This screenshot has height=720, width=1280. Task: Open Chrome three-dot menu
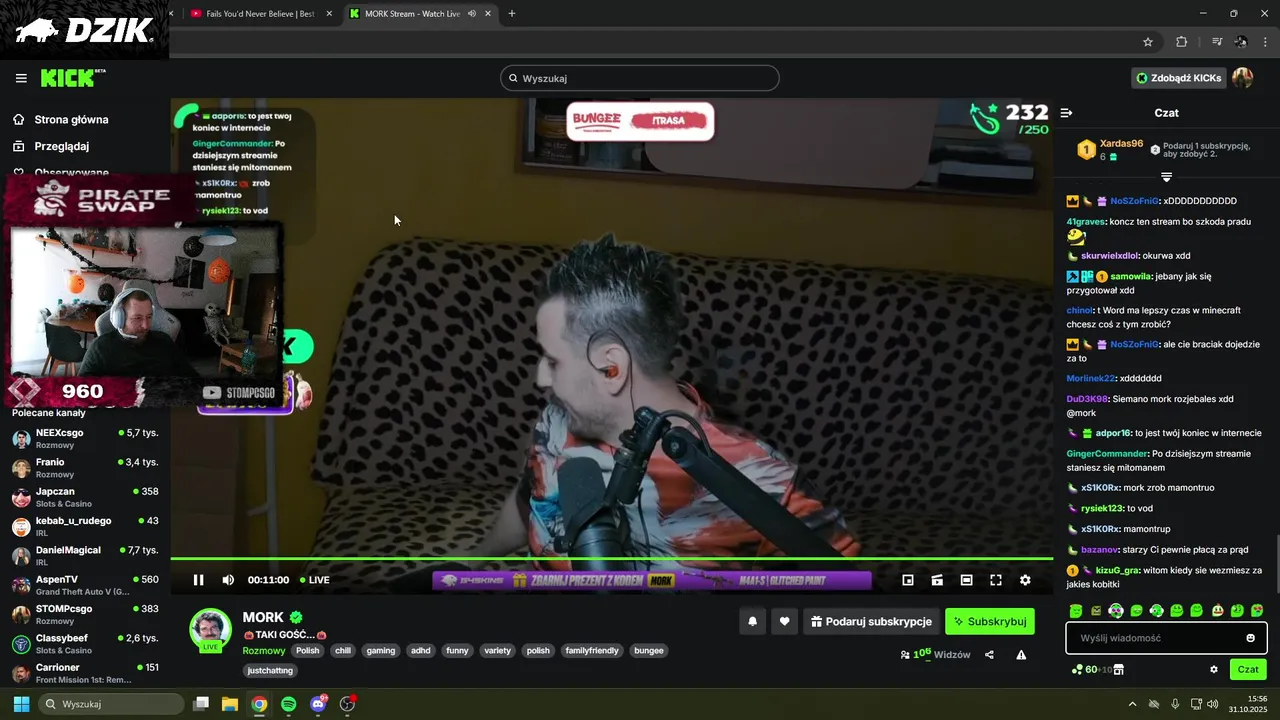[x=1266, y=42]
